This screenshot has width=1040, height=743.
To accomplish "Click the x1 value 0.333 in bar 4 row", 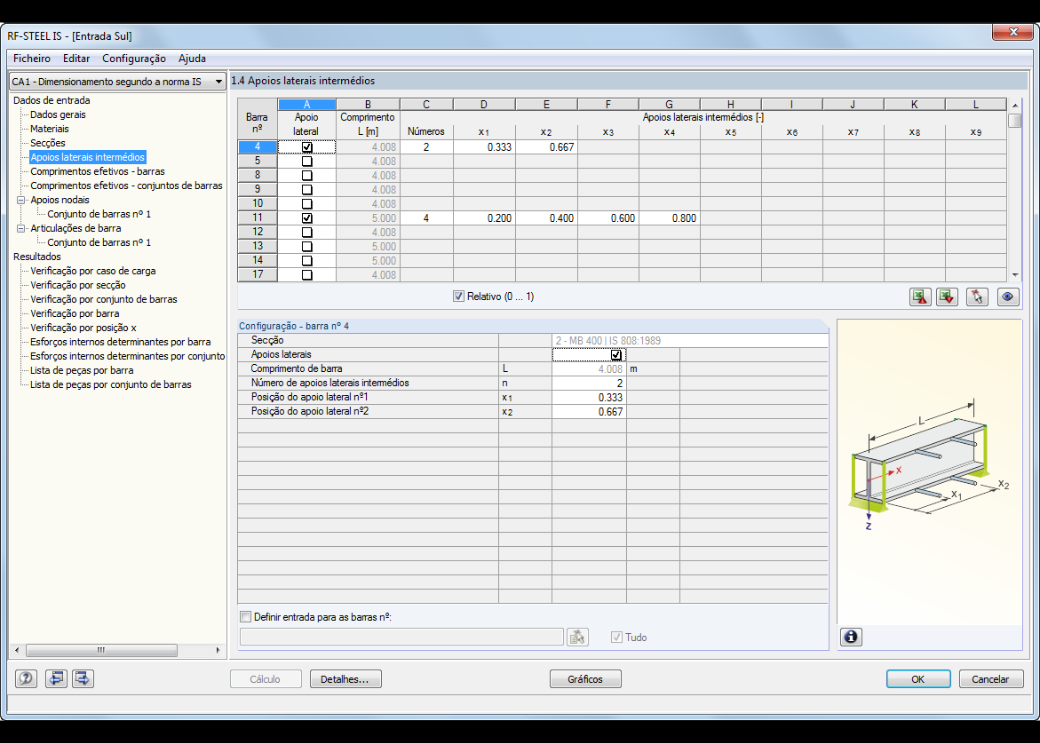I will 484,147.
